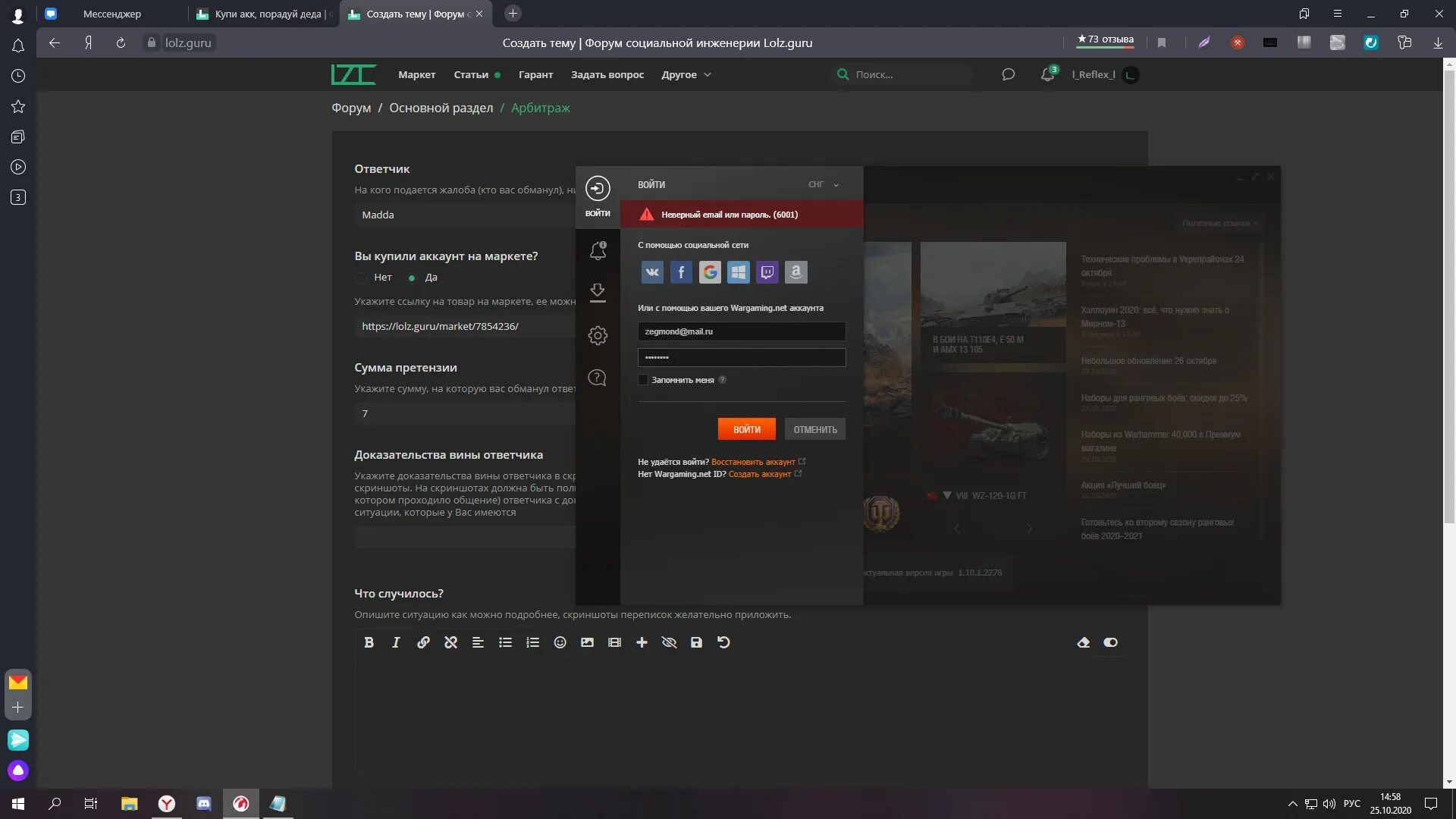Log in with Amazon icon
Image resolution: width=1456 pixels, height=819 pixels.
tap(795, 272)
